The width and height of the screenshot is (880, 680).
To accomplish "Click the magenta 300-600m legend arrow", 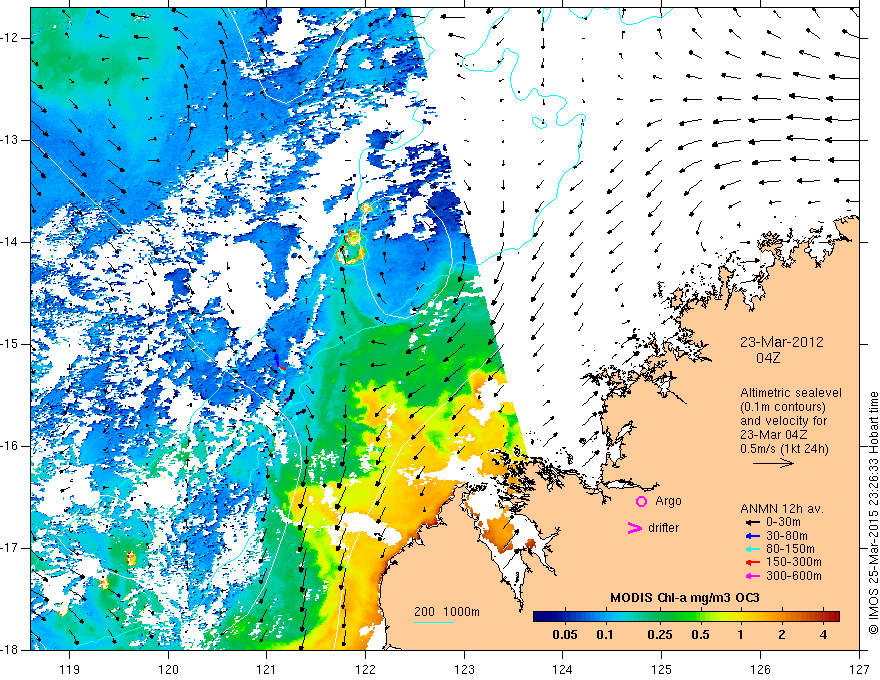I will point(753,576).
